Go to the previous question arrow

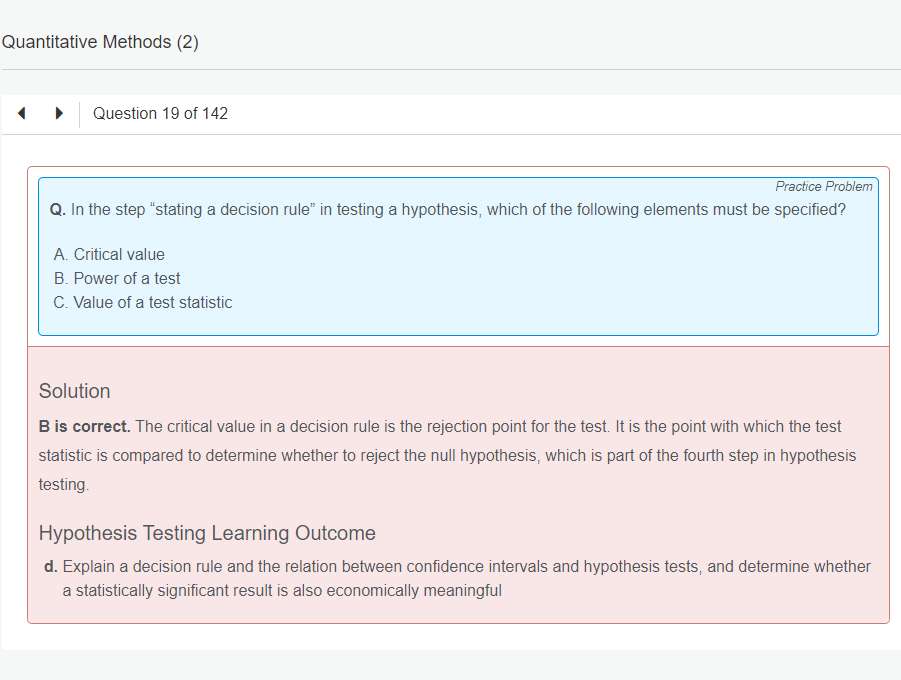point(22,114)
